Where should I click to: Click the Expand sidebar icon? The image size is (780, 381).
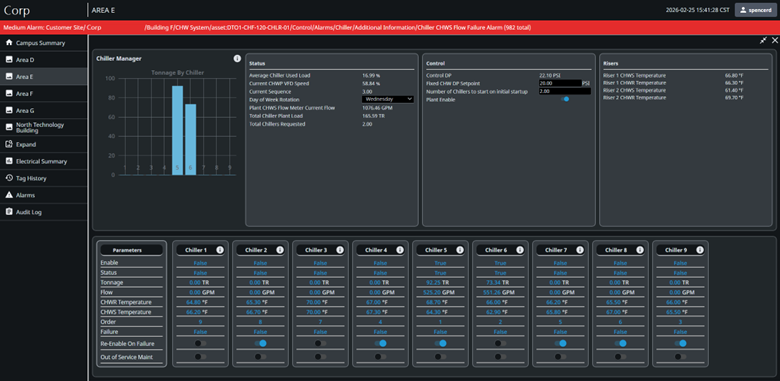coord(9,144)
